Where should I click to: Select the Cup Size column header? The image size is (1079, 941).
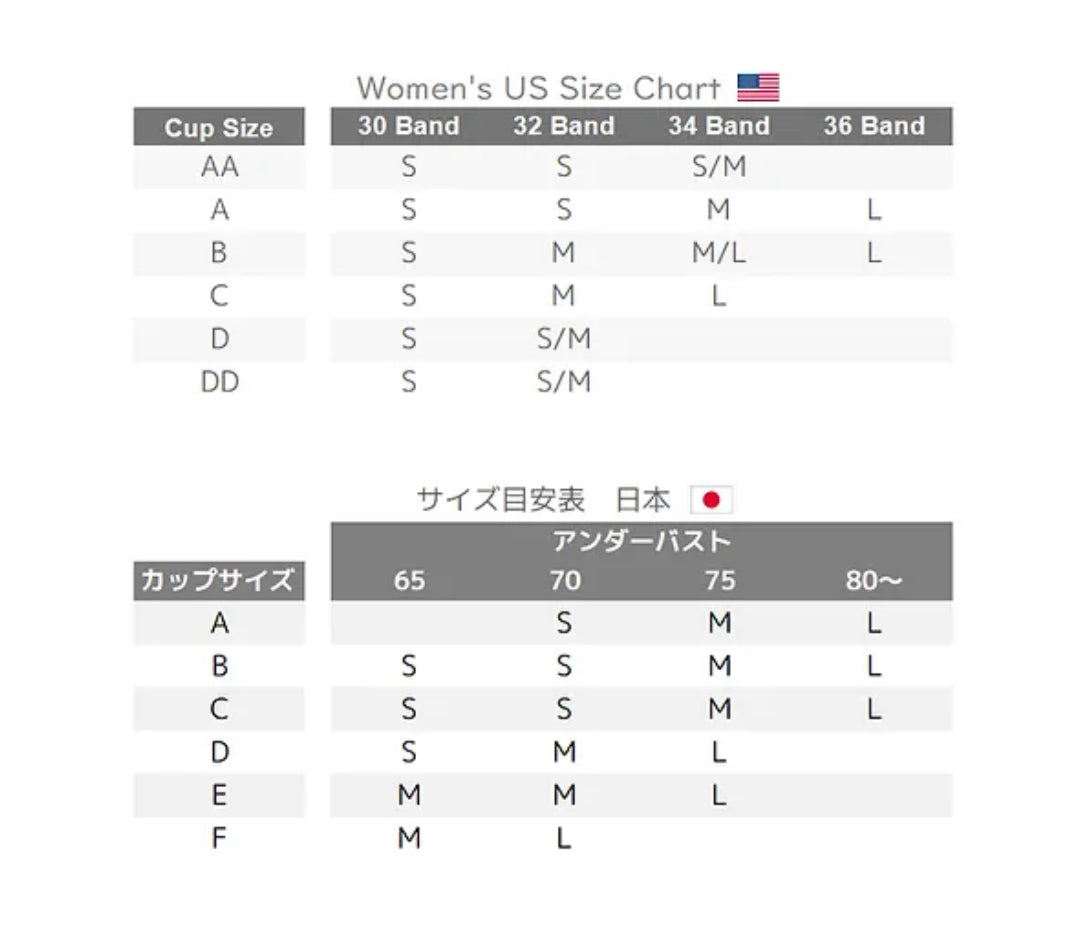coord(219,128)
